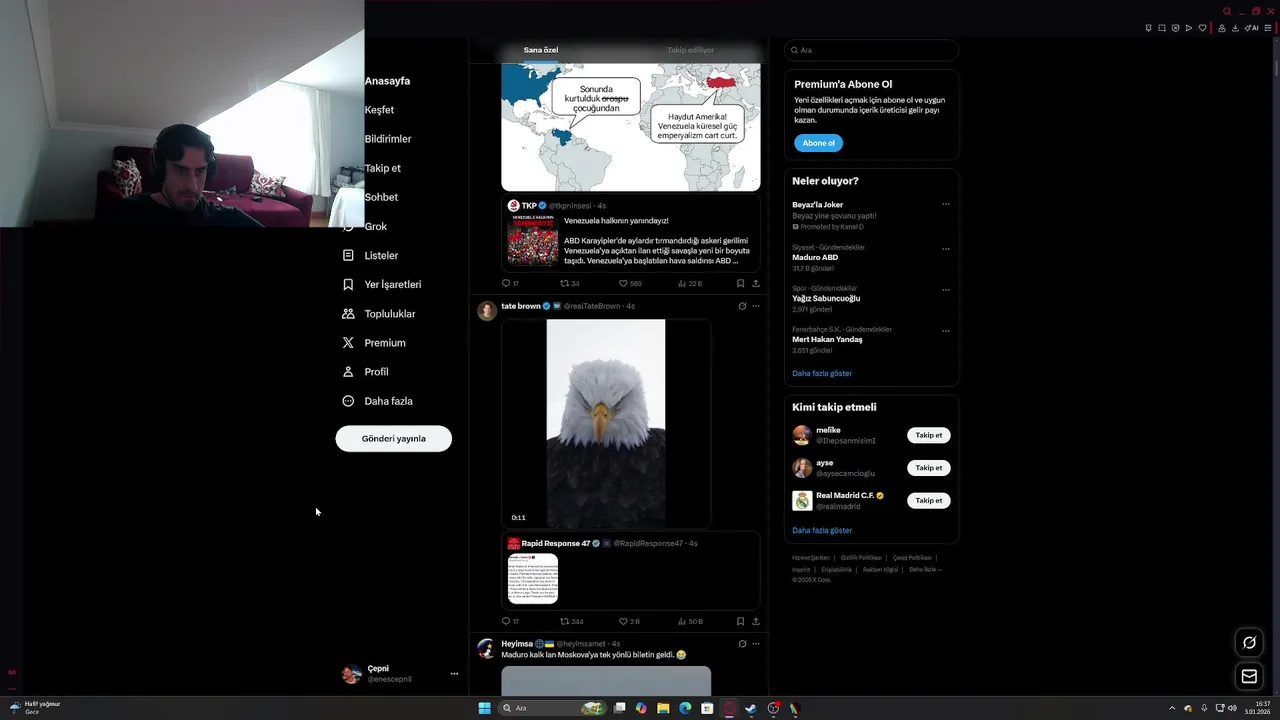Bookmark the tate brown post
1280x720 pixels.
[740, 621]
